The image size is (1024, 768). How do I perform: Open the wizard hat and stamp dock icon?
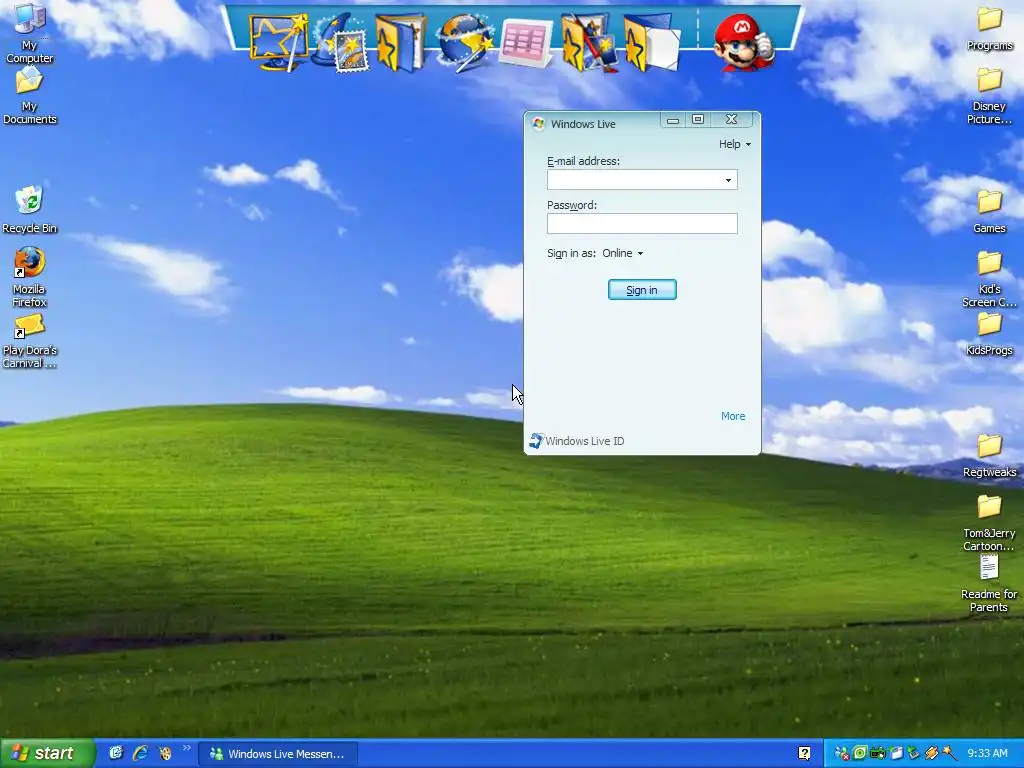click(340, 43)
